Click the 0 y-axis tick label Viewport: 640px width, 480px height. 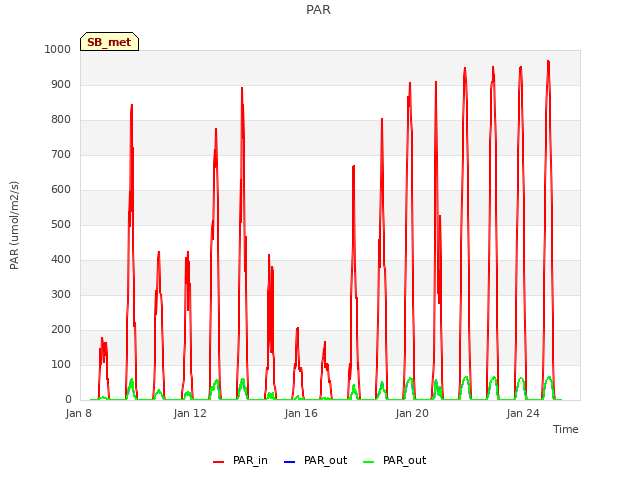pos(68,400)
